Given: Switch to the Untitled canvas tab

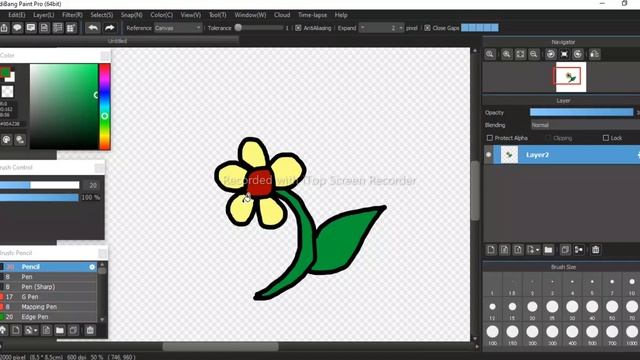Looking at the screenshot, I should 118,41.
